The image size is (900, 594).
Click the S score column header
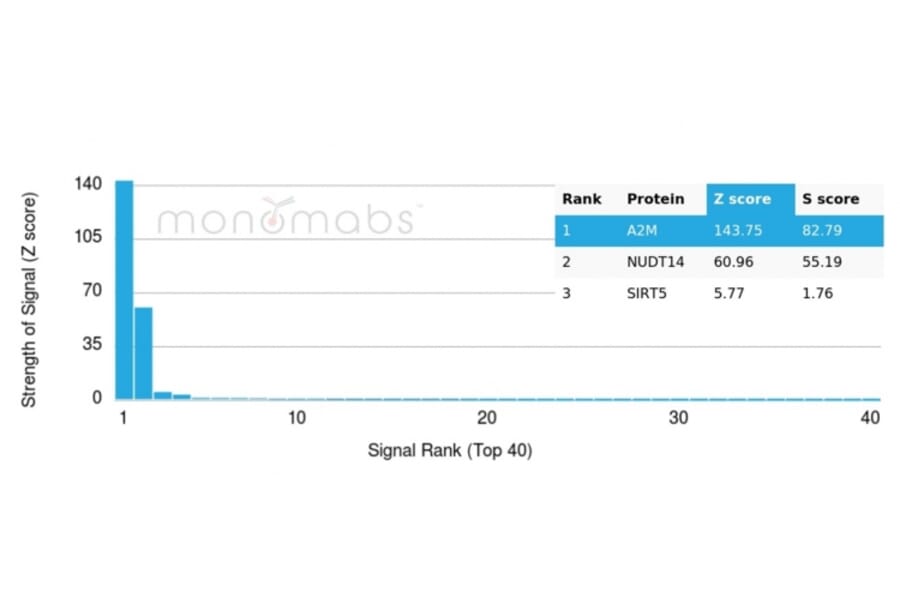coord(830,199)
